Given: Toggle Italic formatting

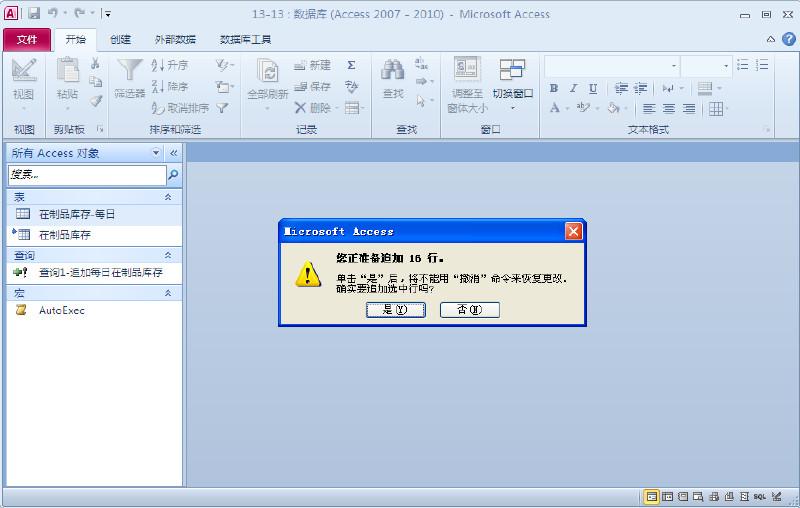Looking at the screenshot, I should pyautogui.click(x=573, y=88).
